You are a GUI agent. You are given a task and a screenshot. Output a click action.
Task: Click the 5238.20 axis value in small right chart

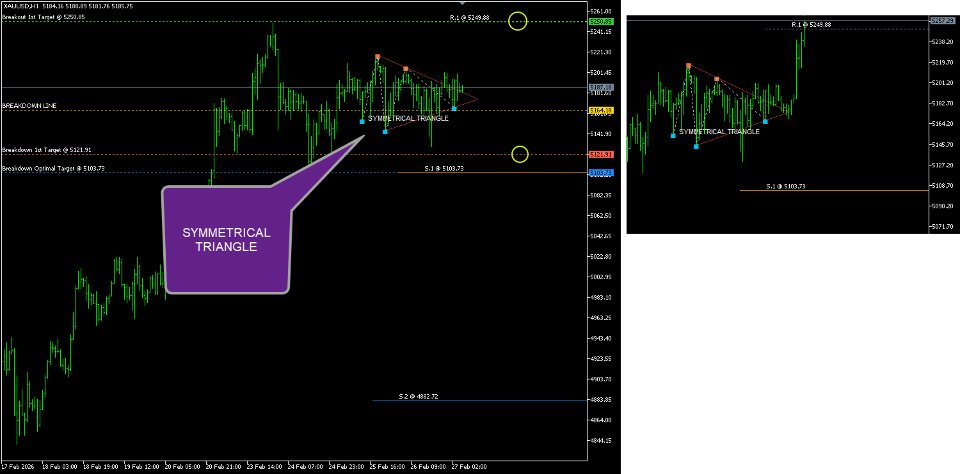942,42
